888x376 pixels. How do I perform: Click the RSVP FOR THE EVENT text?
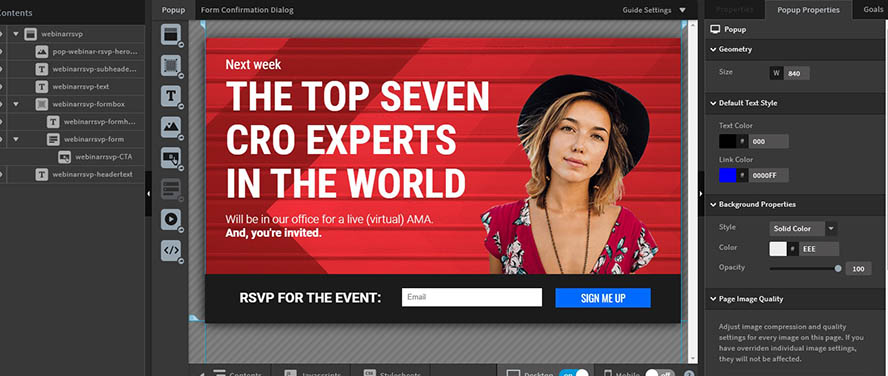point(310,298)
